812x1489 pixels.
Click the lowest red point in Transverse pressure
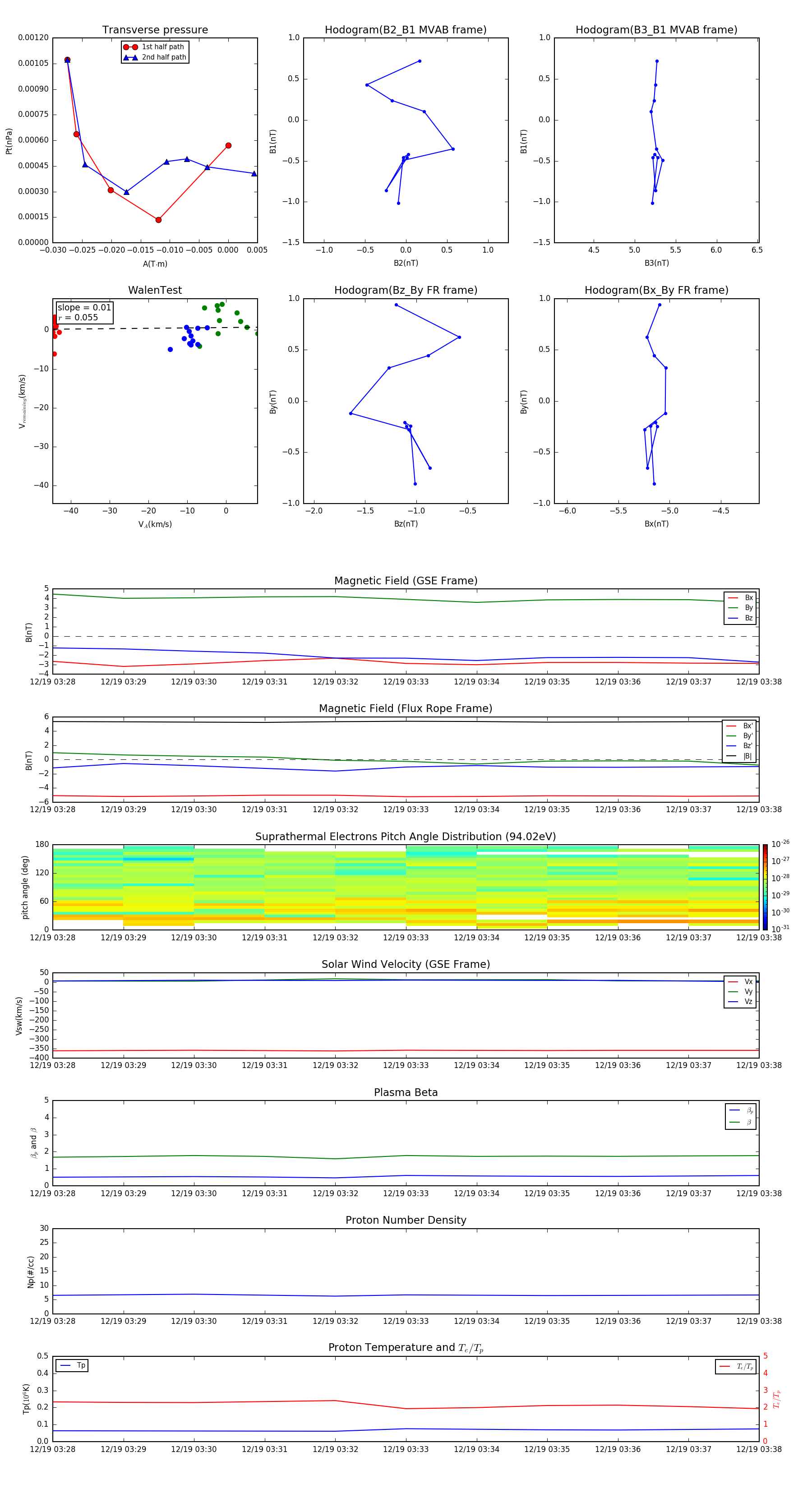tap(158, 220)
